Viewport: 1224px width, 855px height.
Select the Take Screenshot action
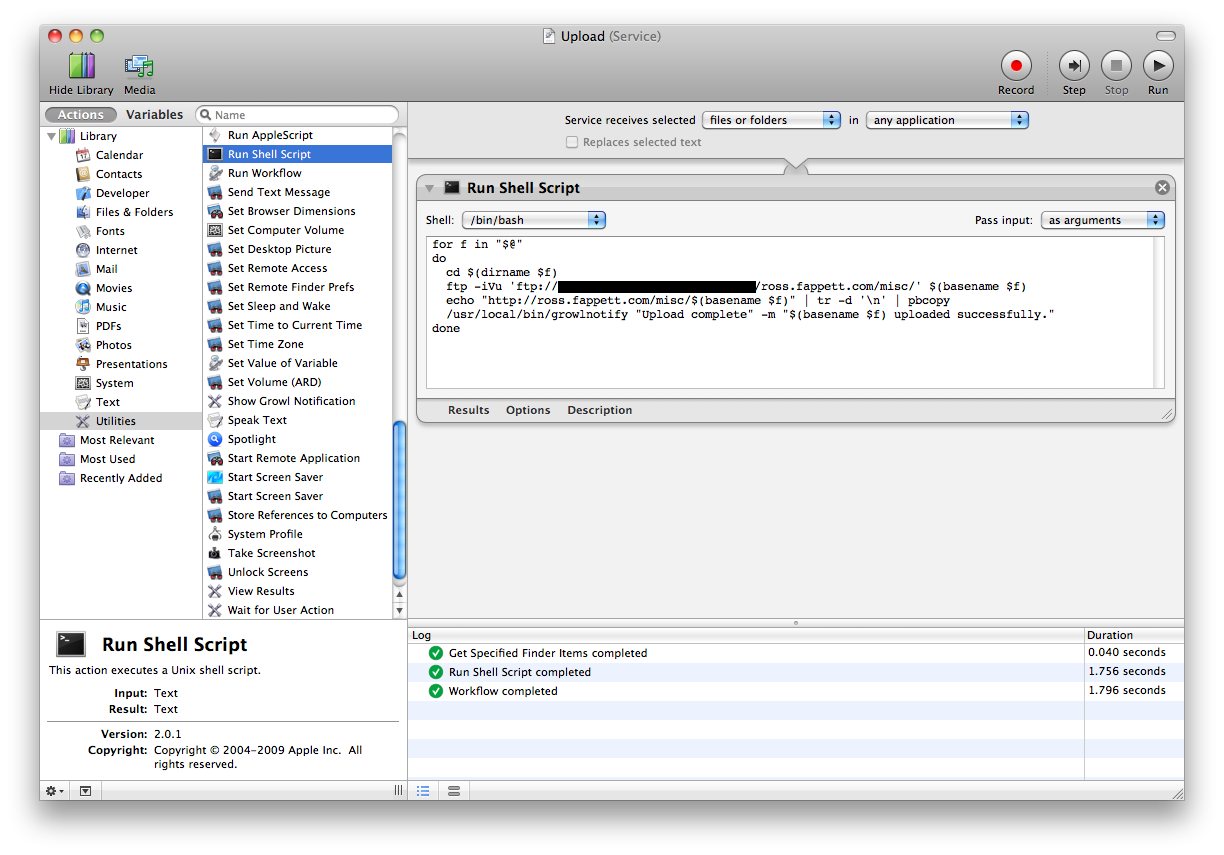(271, 553)
